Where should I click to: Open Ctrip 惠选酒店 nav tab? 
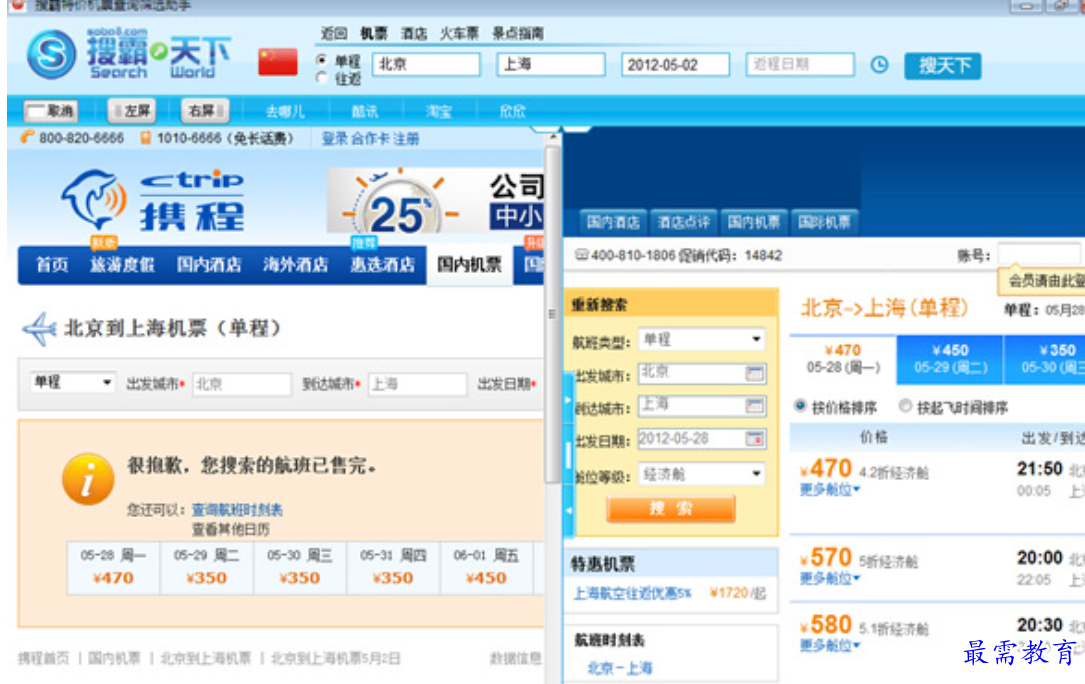382,264
